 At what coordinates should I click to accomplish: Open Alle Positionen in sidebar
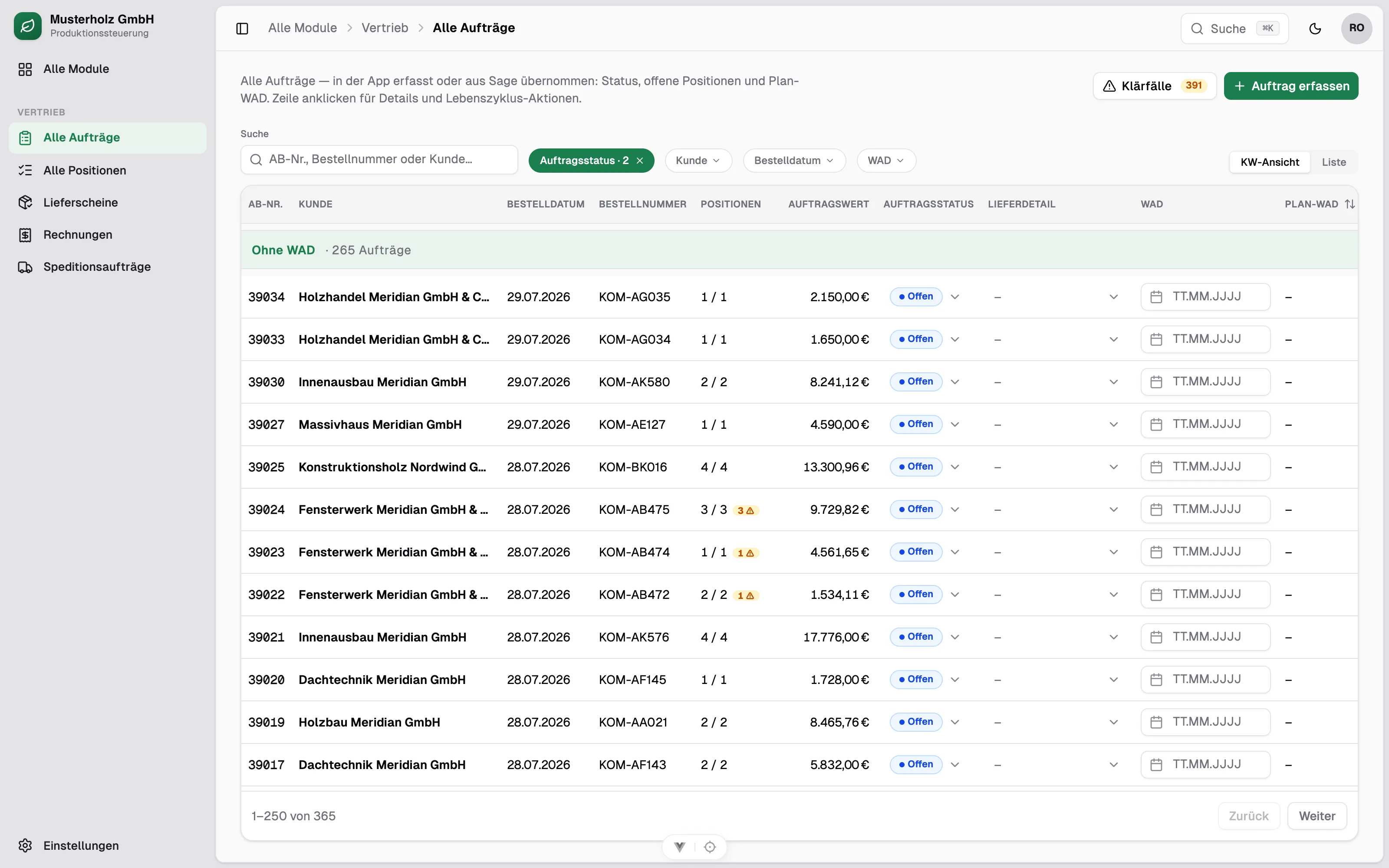tap(107, 171)
